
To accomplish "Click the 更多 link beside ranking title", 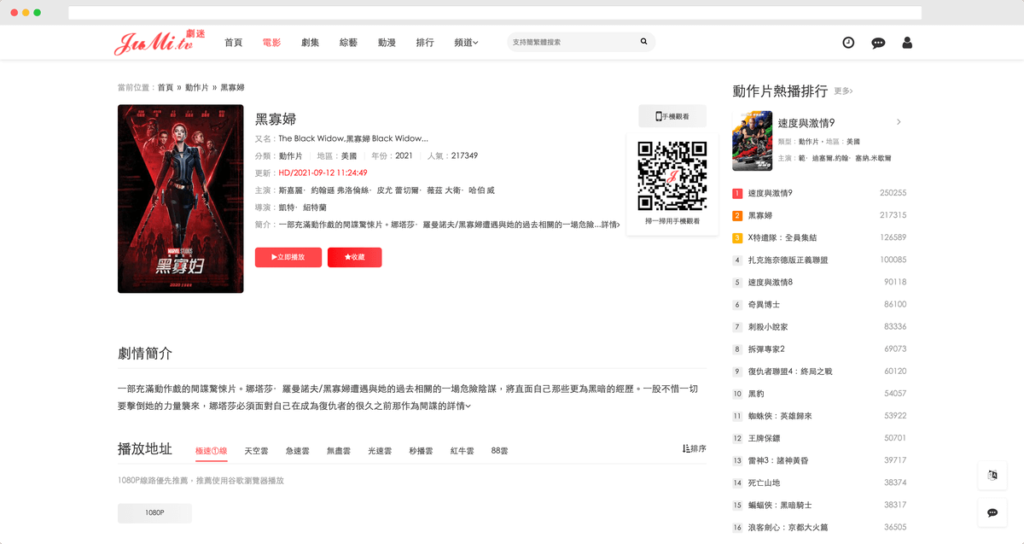I will pyautogui.click(x=843, y=91).
